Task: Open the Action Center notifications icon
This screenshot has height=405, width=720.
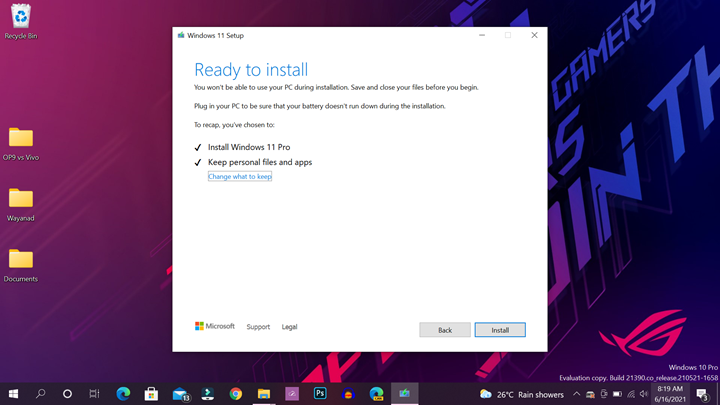Action: pos(702,394)
